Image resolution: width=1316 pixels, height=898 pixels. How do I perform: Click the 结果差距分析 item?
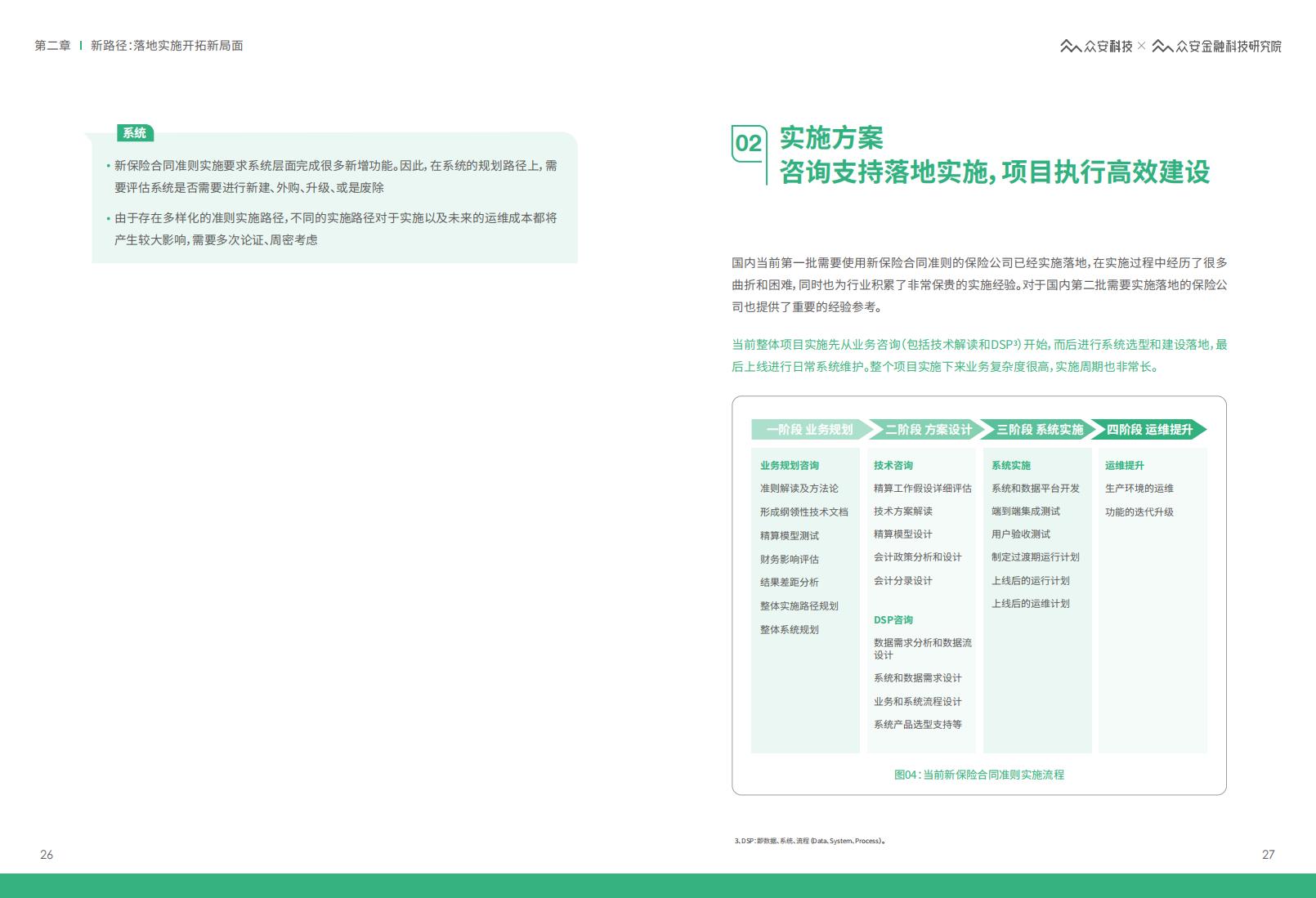pos(790,583)
